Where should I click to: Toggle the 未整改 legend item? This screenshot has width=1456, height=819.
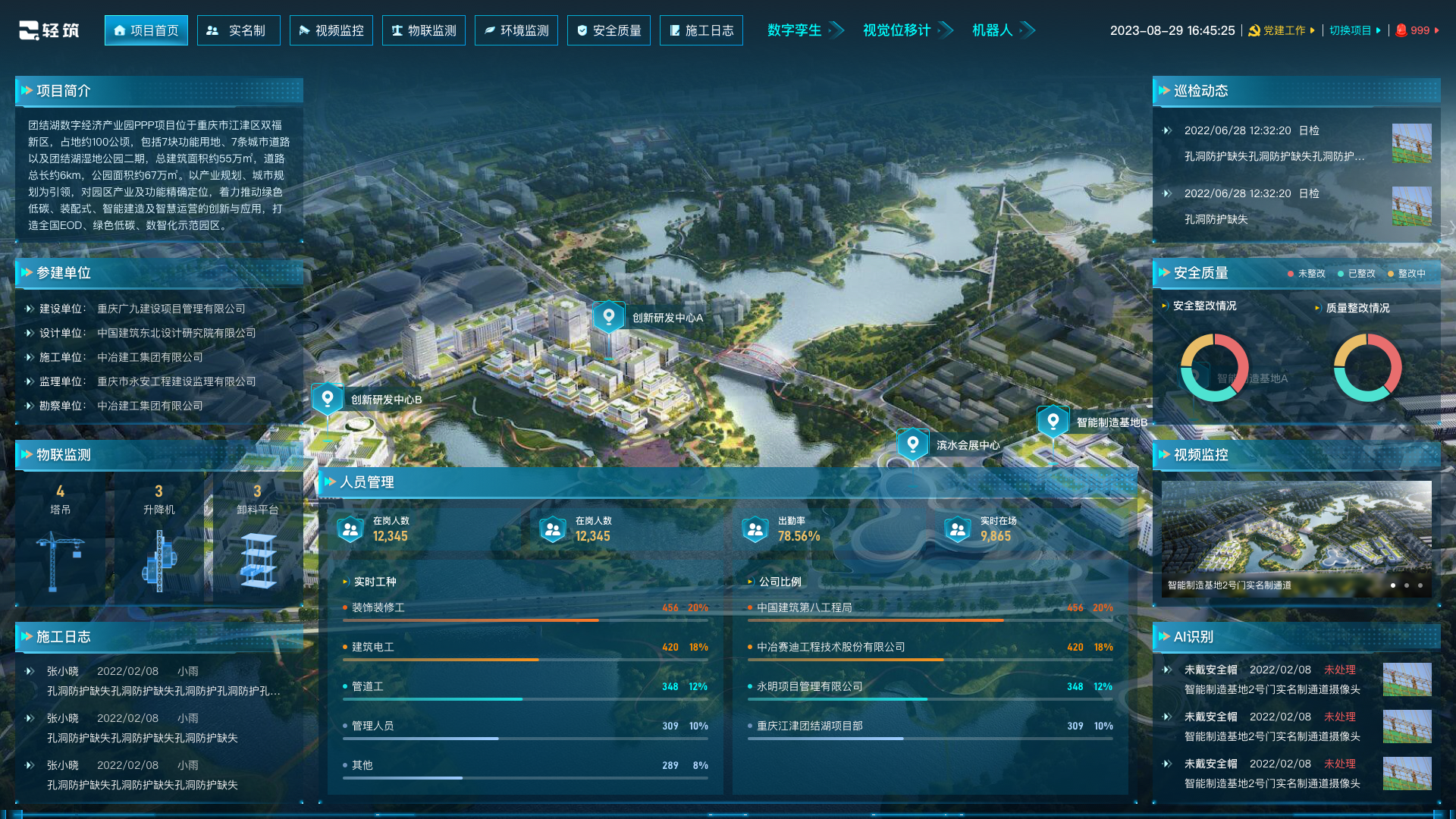click(1307, 274)
